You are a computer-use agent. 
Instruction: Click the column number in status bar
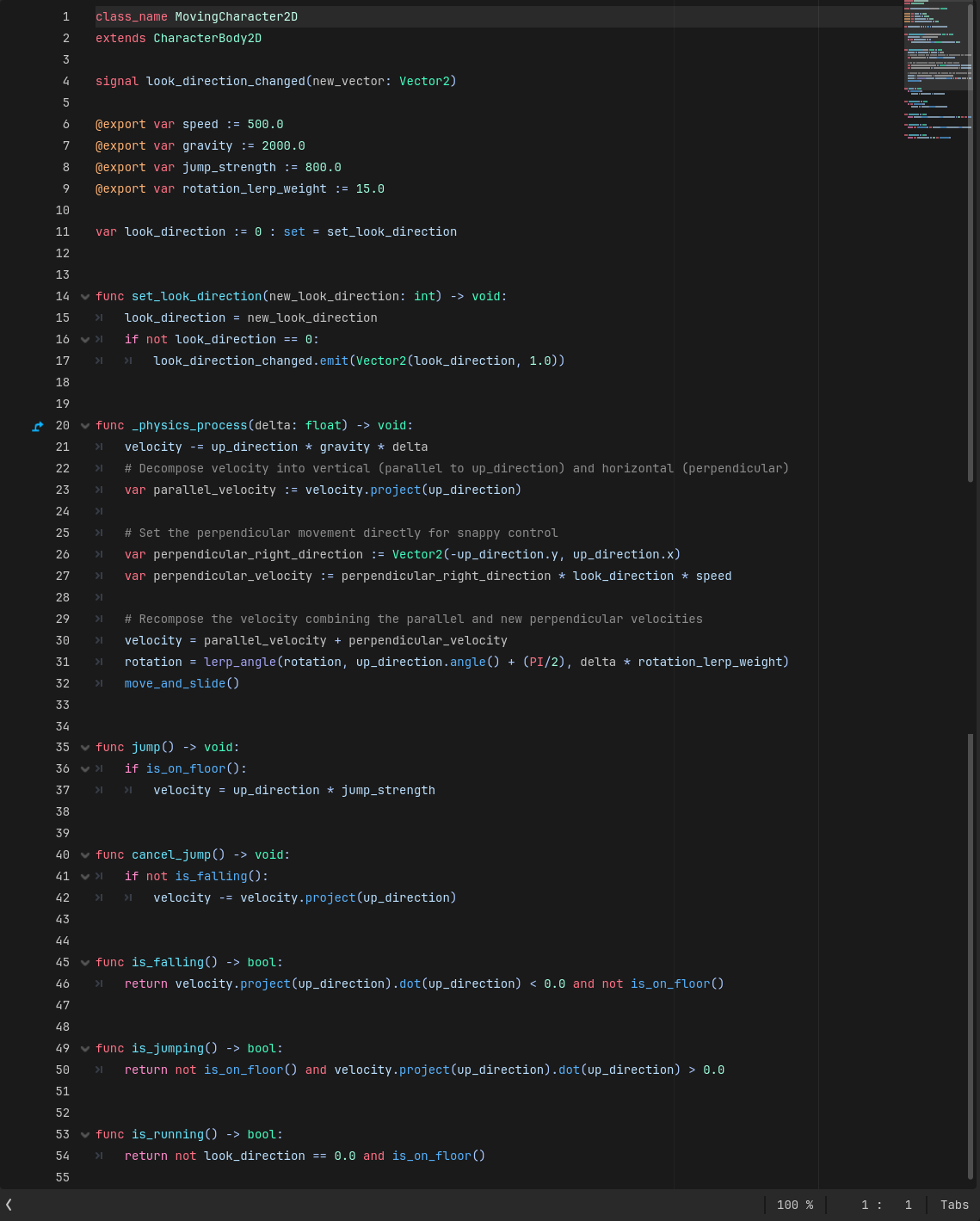click(908, 1205)
